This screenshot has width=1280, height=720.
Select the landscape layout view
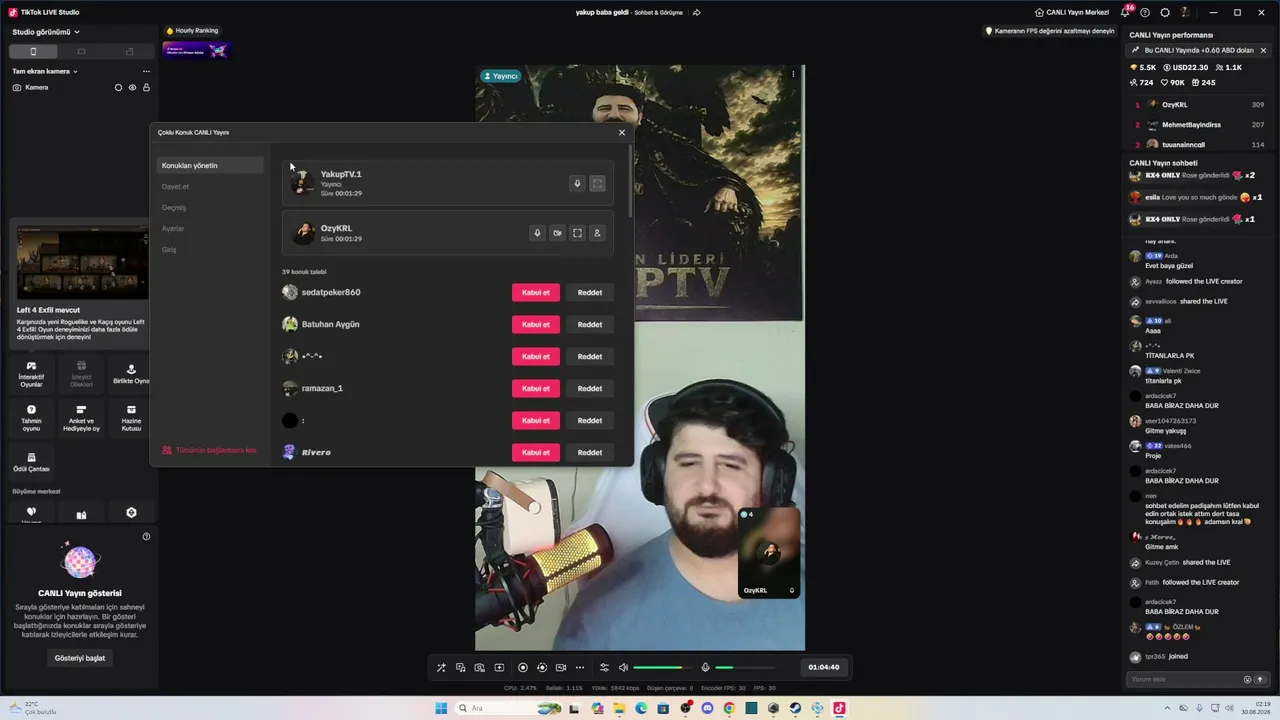(81, 51)
